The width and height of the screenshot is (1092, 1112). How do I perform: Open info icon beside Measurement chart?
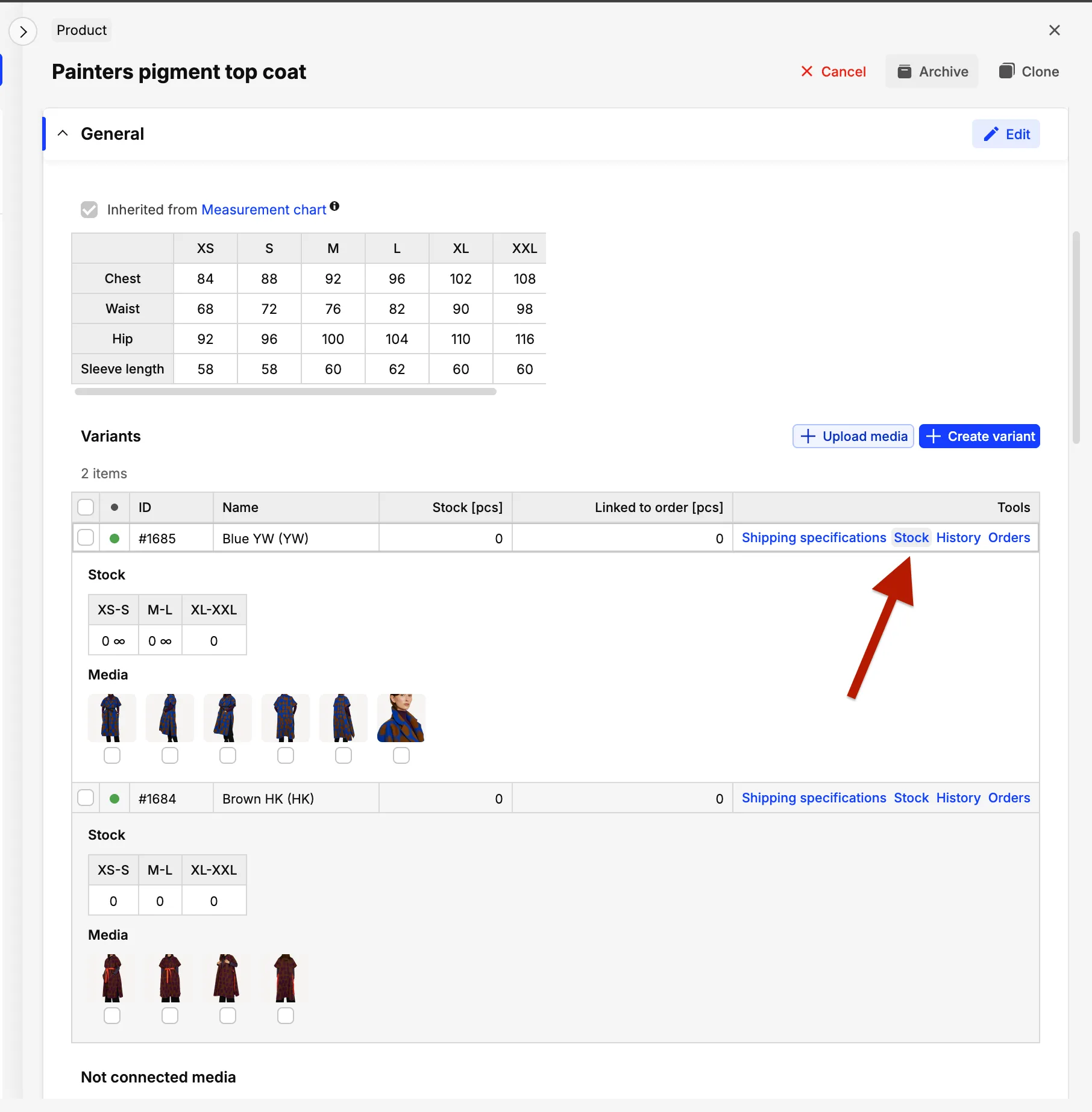click(x=334, y=207)
